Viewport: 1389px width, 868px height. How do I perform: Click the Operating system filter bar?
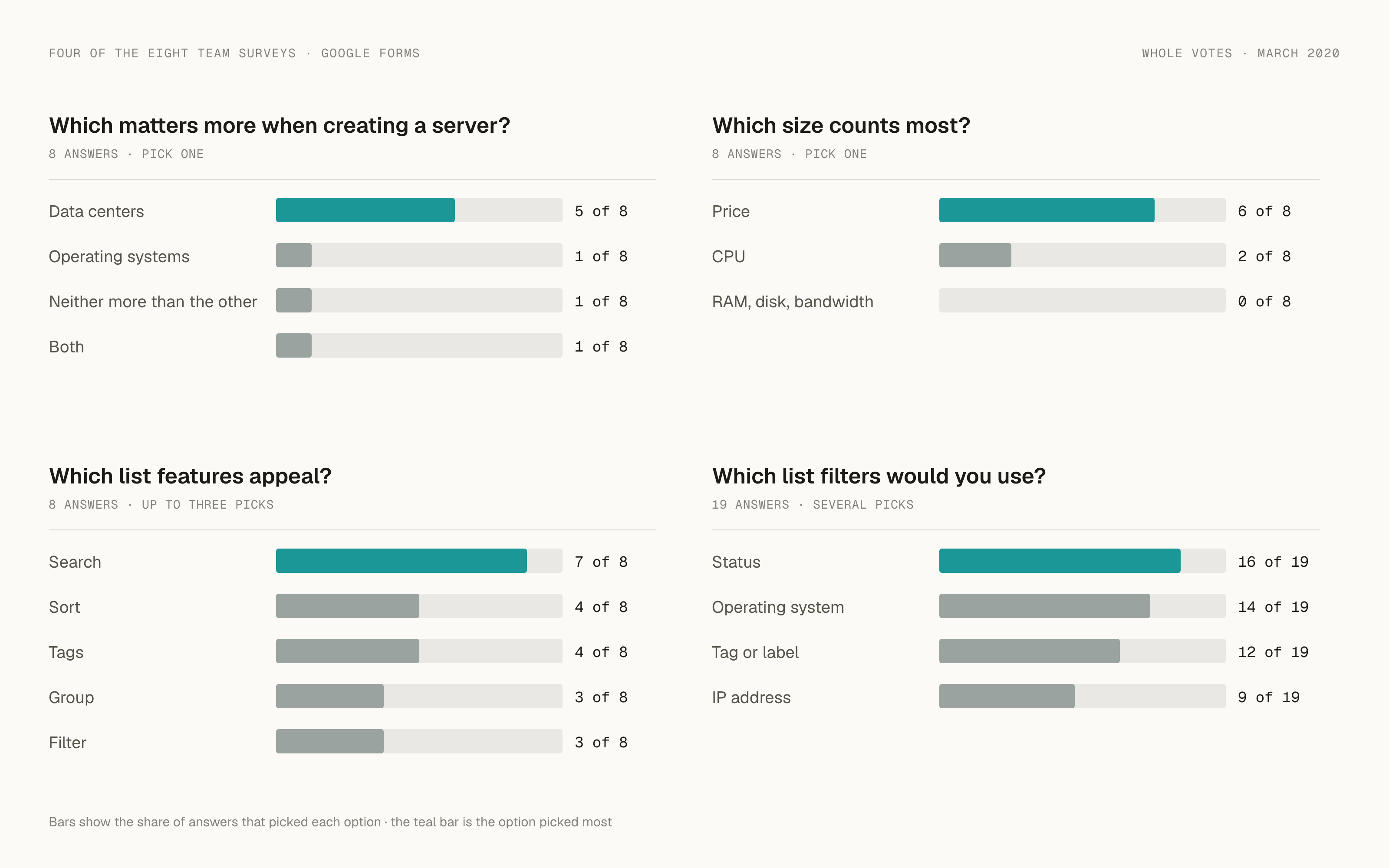point(1082,606)
